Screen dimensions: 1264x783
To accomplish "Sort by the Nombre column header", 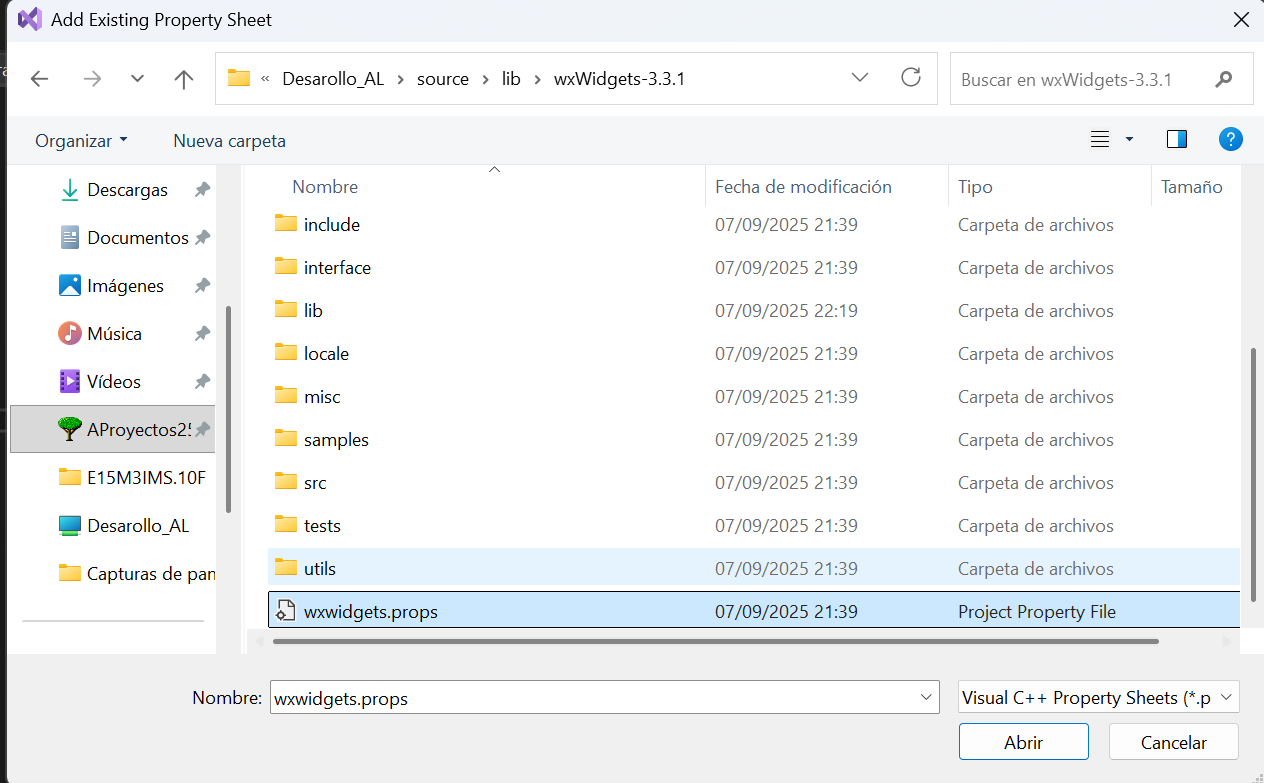I will (325, 187).
